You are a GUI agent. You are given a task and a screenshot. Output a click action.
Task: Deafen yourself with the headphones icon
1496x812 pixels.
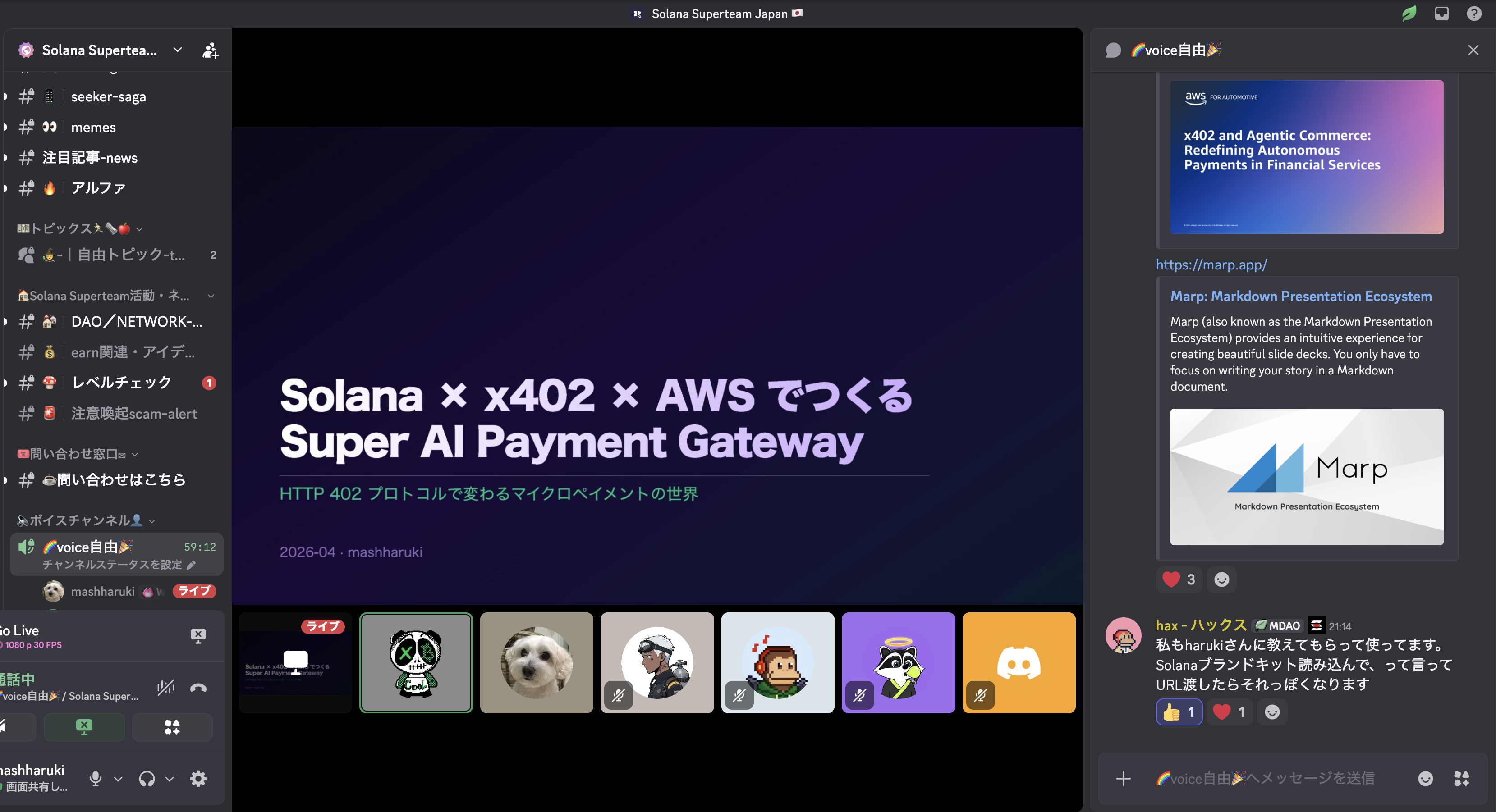[x=147, y=778]
